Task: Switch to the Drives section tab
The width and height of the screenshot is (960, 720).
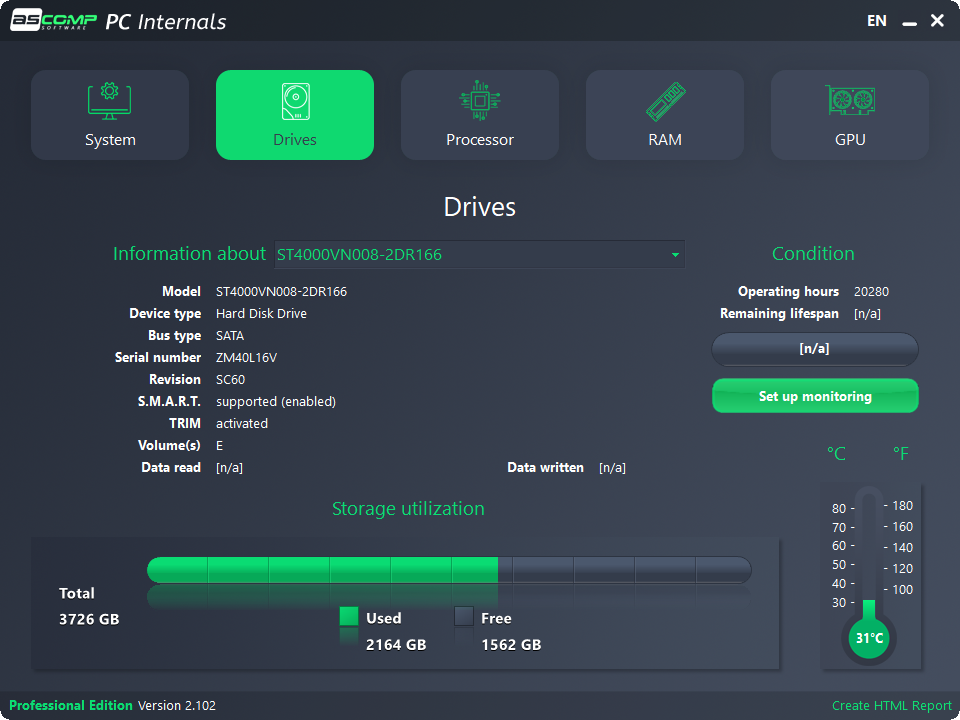Action: [x=294, y=113]
